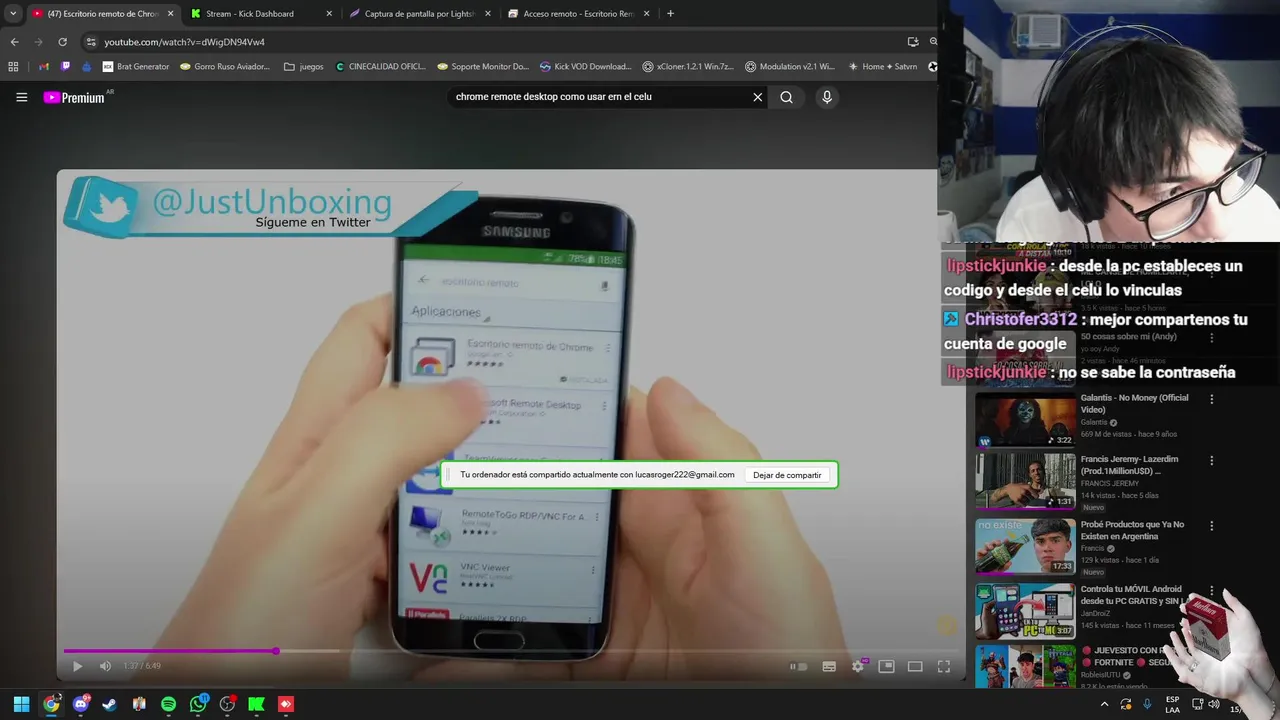Open the Soporte Monitor Do... bookmark
The width and height of the screenshot is (1280, 720).
484,67
